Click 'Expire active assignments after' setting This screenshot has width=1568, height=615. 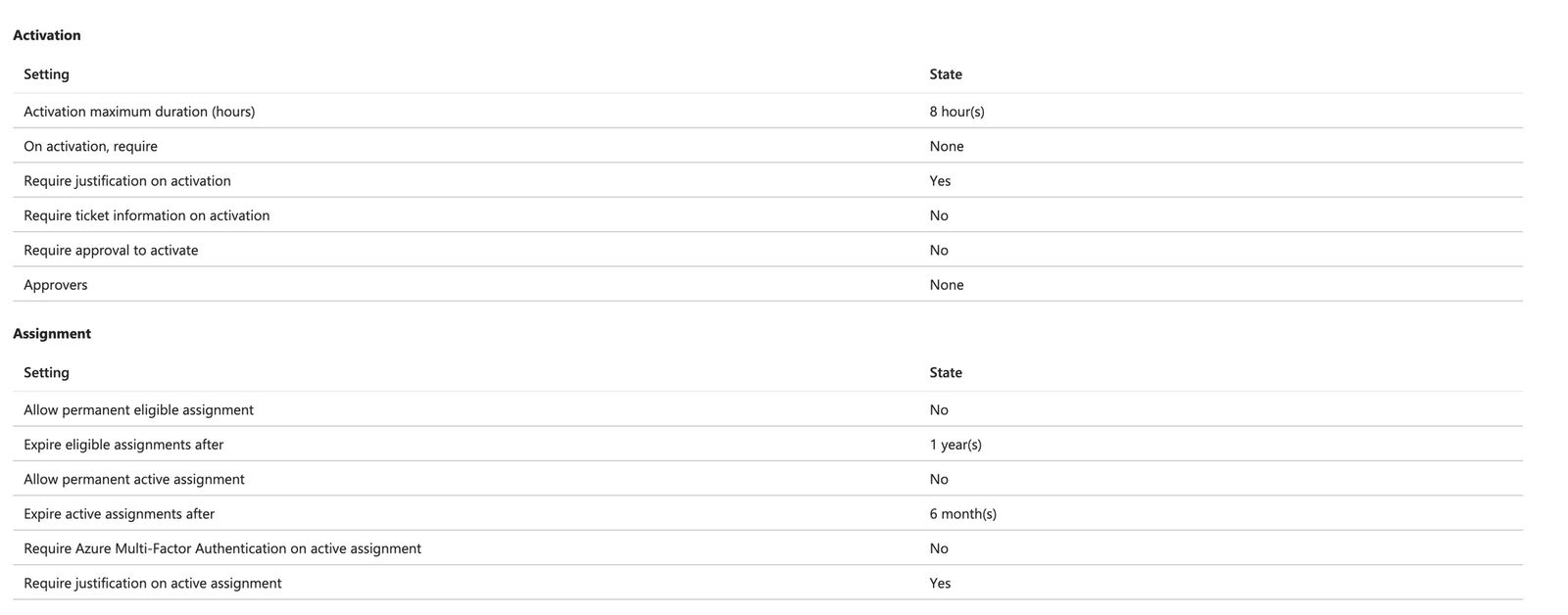point(119,514)
